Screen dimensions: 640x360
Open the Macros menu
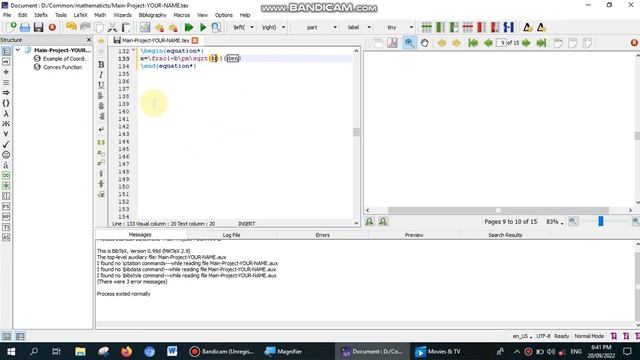pyautogui.click(x=182, y=15)
